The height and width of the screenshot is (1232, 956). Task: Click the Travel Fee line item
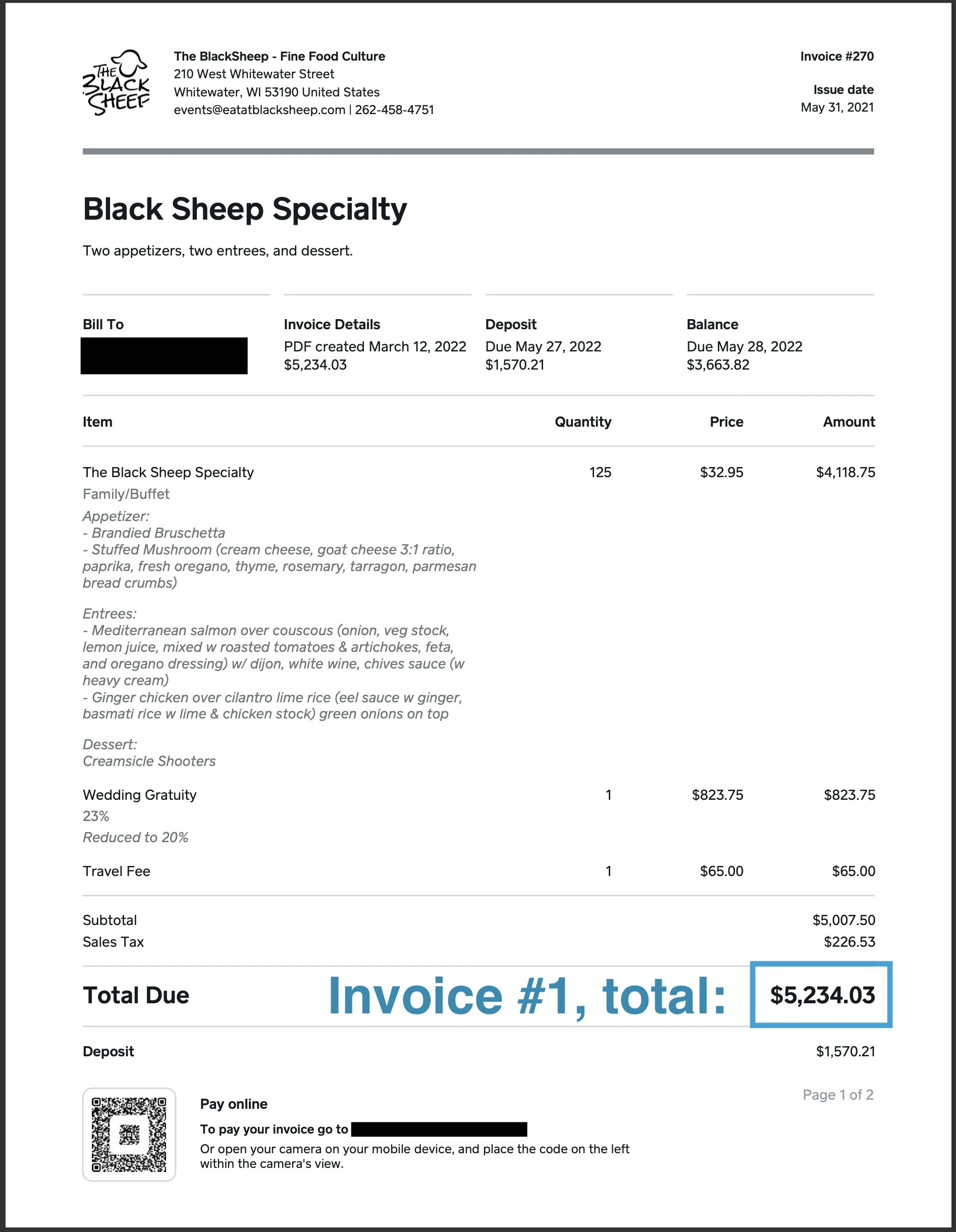117,871
